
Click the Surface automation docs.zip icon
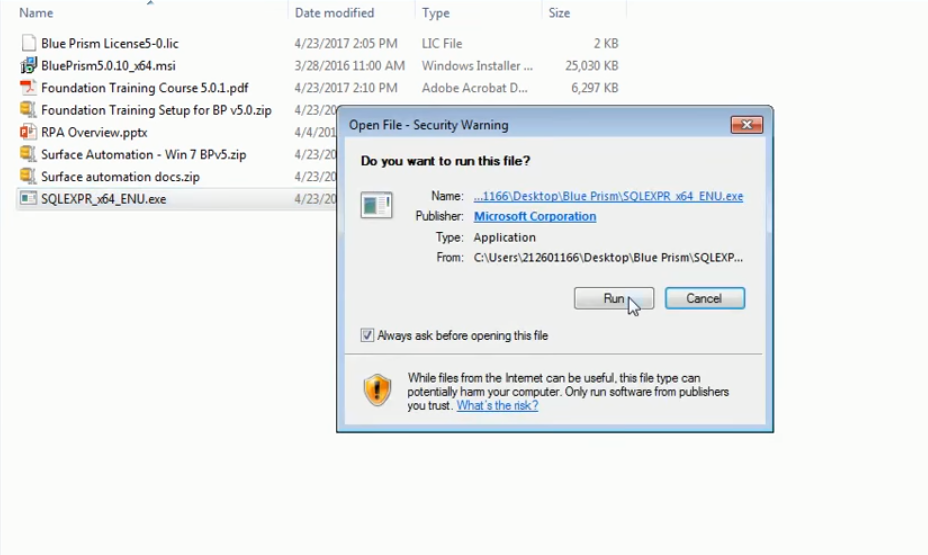pos(28,176)
